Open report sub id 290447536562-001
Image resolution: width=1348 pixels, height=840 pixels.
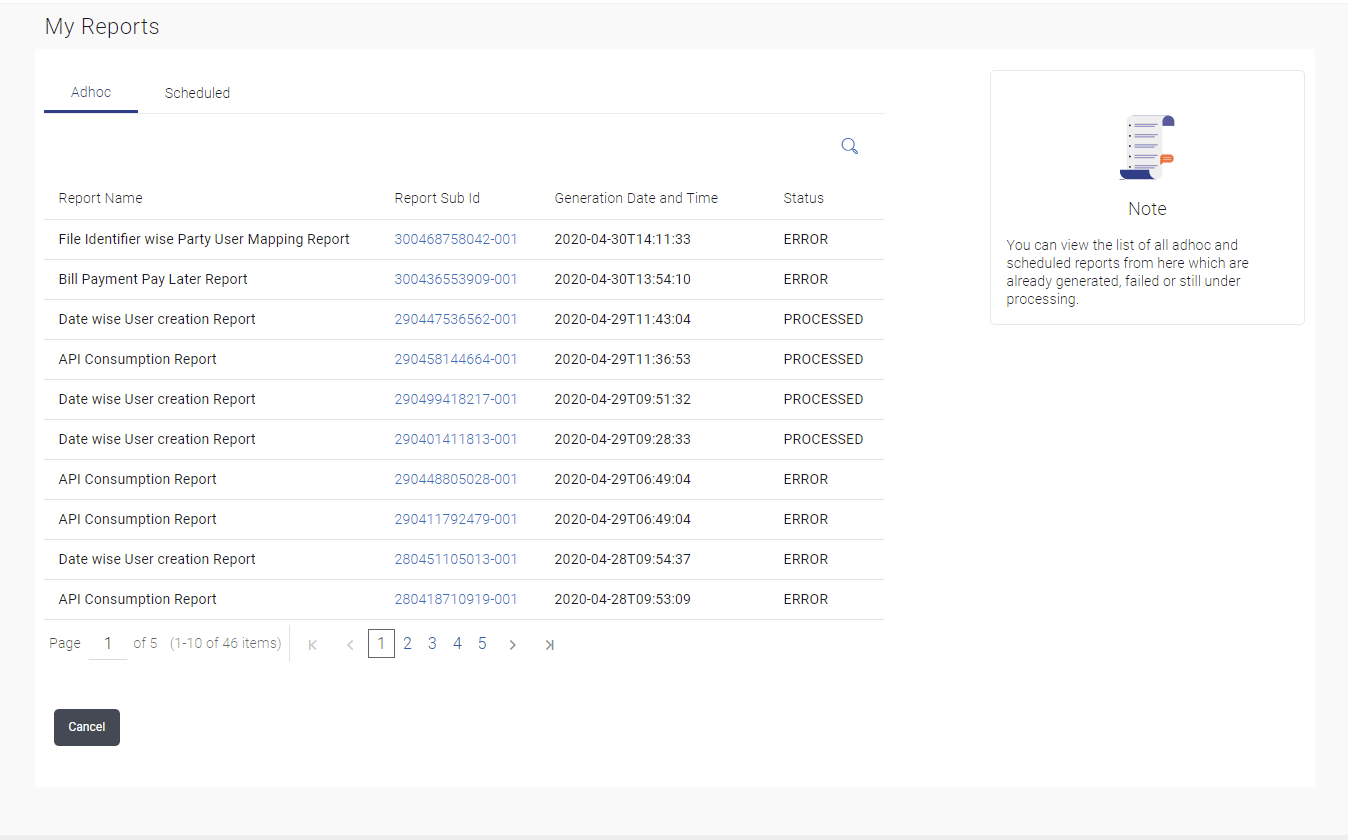[x=456, y=319]
